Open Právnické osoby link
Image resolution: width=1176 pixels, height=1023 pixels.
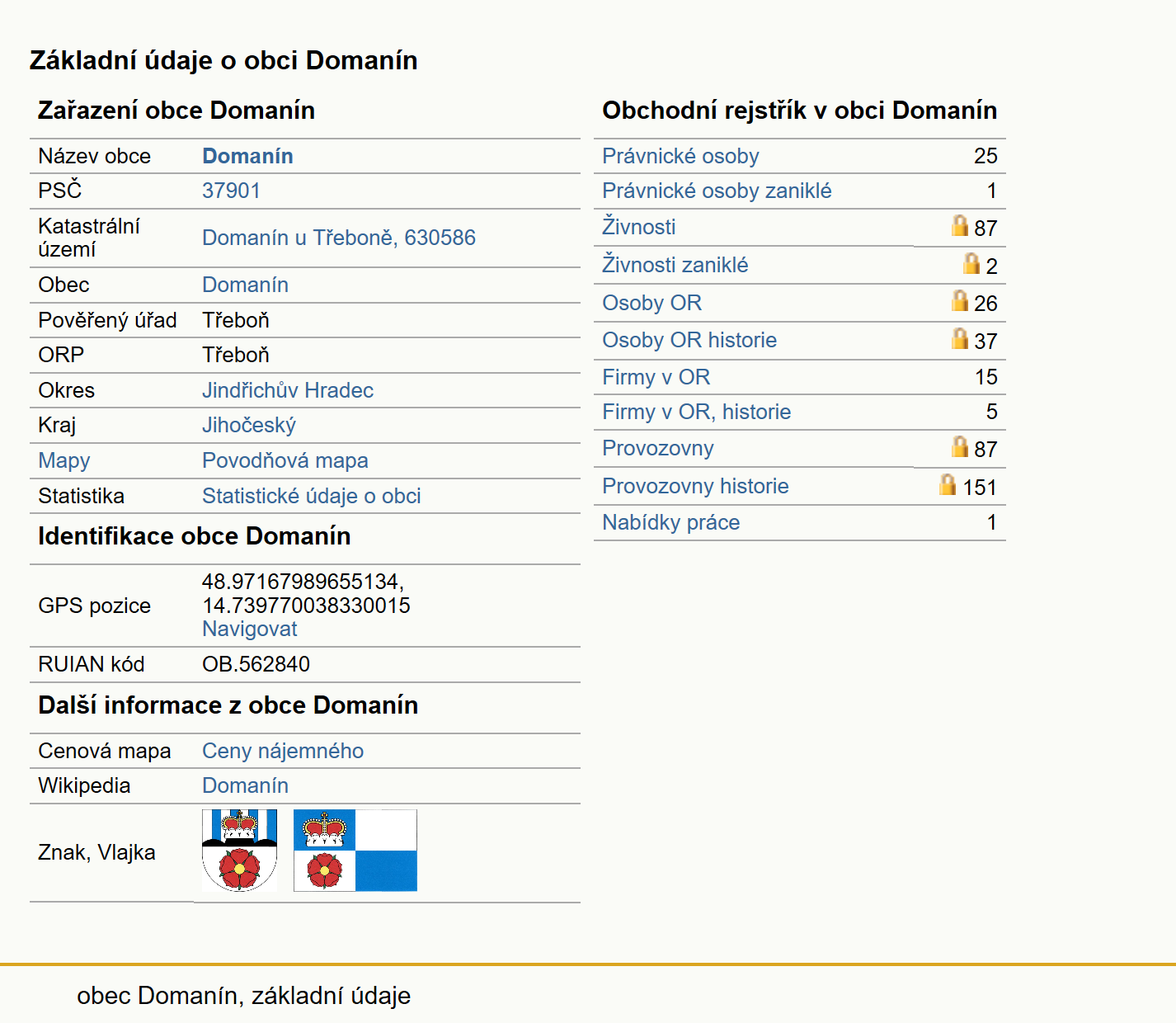(x=680, y=156)
